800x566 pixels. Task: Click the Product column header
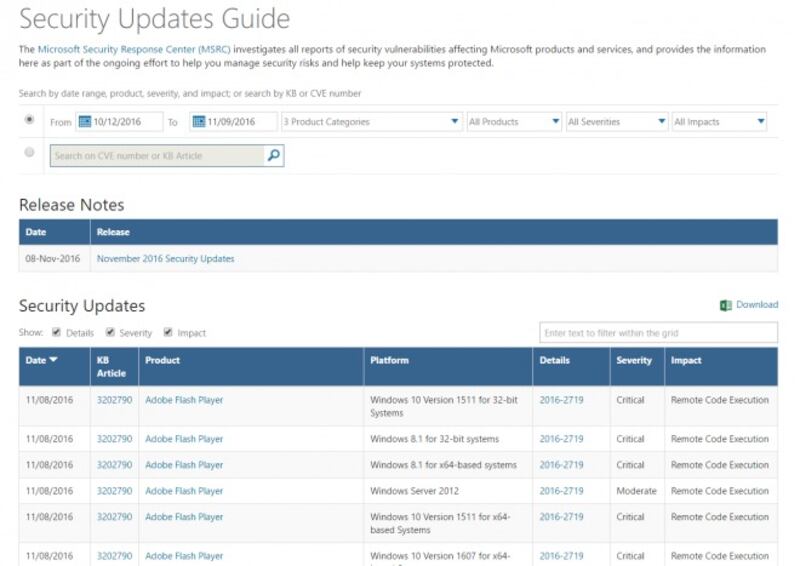point(163,360)
